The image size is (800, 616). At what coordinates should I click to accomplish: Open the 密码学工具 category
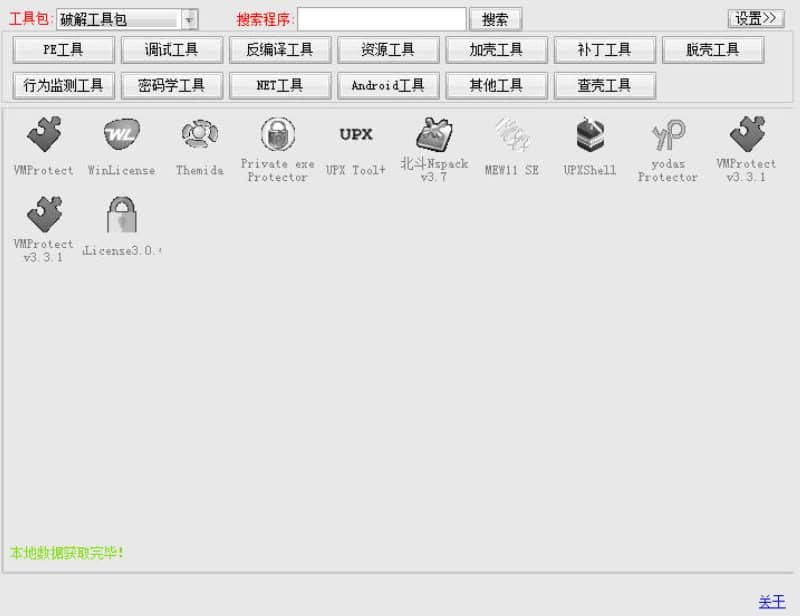pos(171,85)
